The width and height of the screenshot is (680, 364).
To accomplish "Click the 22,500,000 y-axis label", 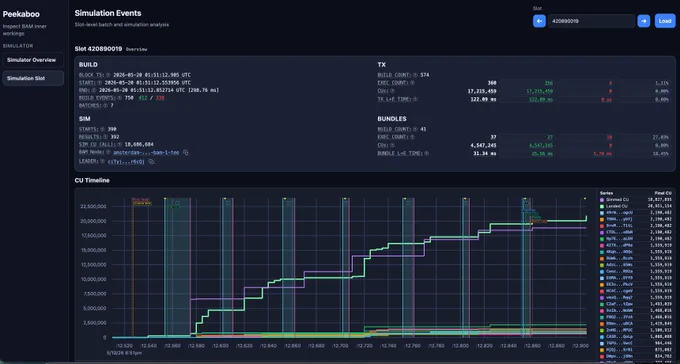I will tap(93, 207).
